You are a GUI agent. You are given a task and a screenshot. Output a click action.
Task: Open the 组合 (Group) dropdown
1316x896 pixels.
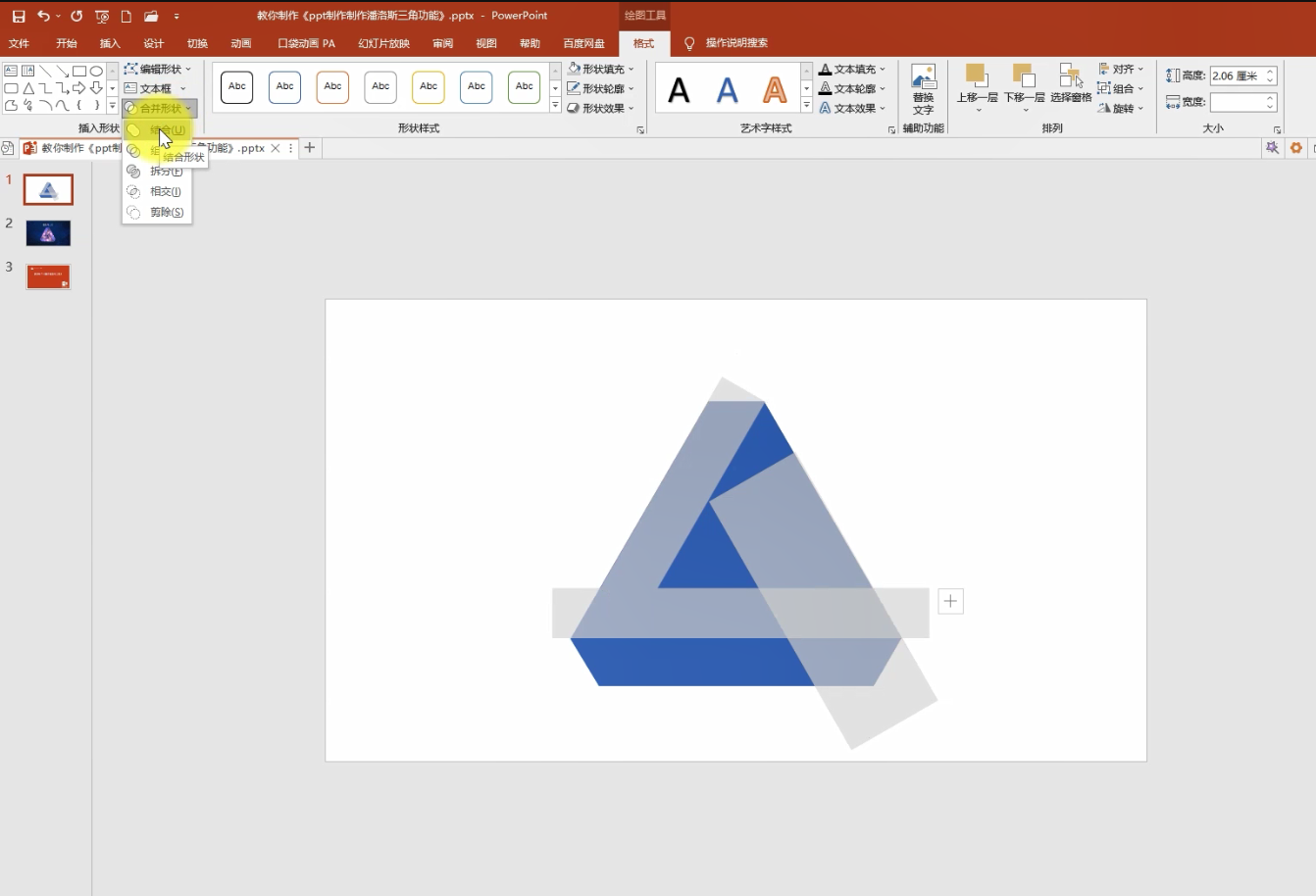[x=1121, y=89]
